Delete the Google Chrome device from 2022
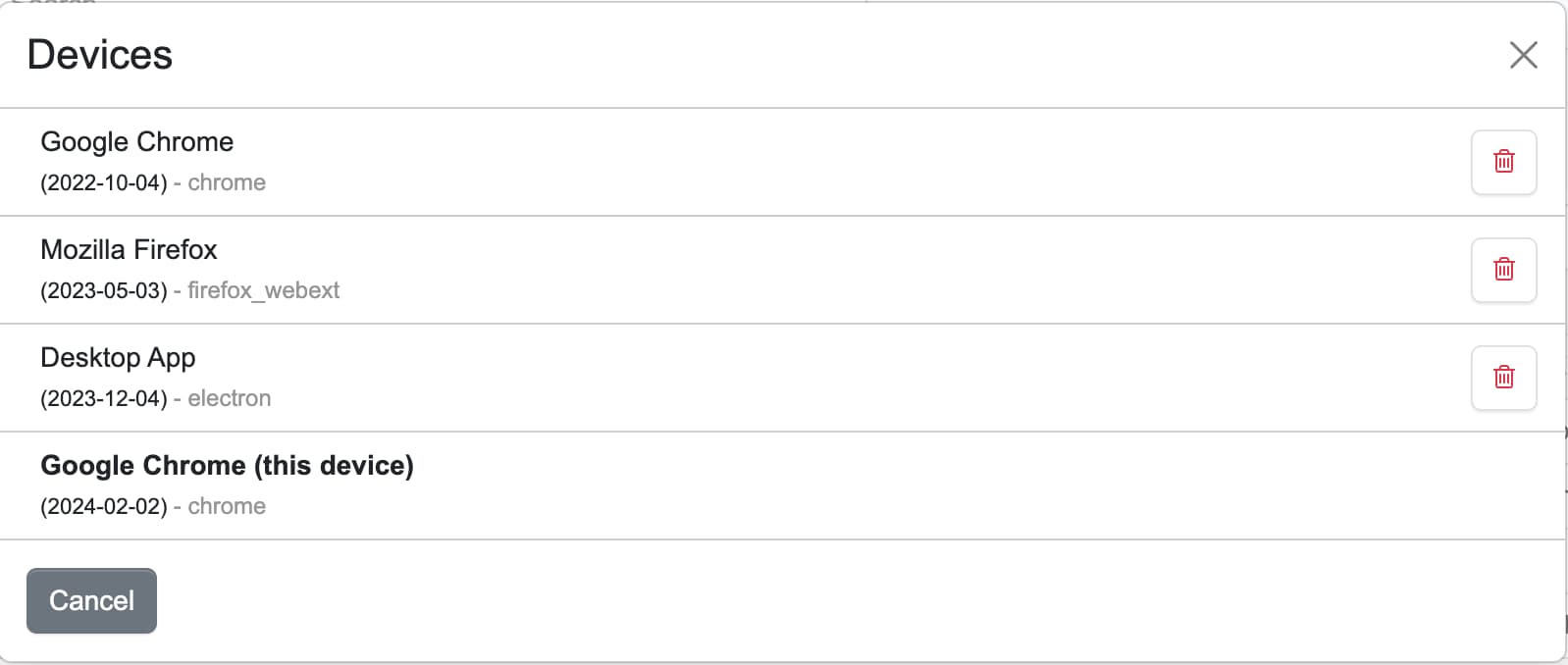 coord(1503,162)
